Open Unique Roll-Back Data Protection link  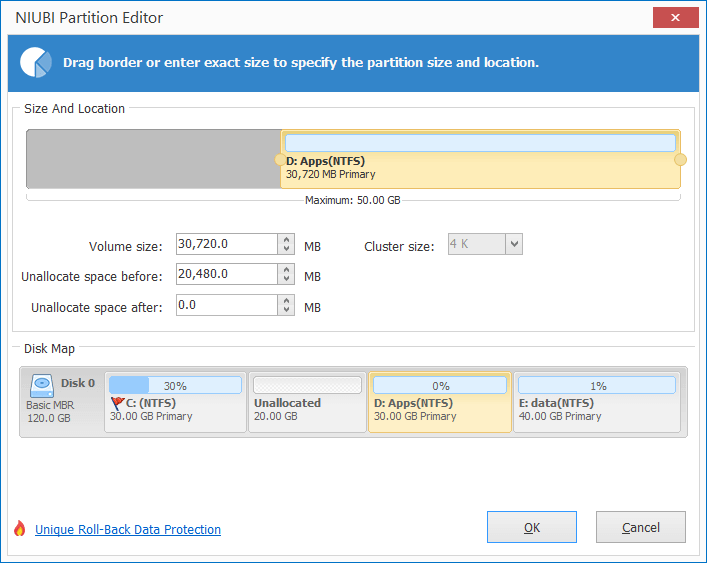point(128,529)
